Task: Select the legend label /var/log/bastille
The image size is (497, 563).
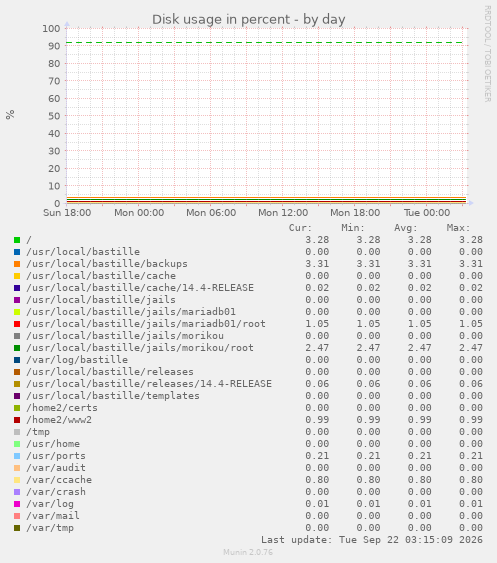Action: tap(77, 360)
